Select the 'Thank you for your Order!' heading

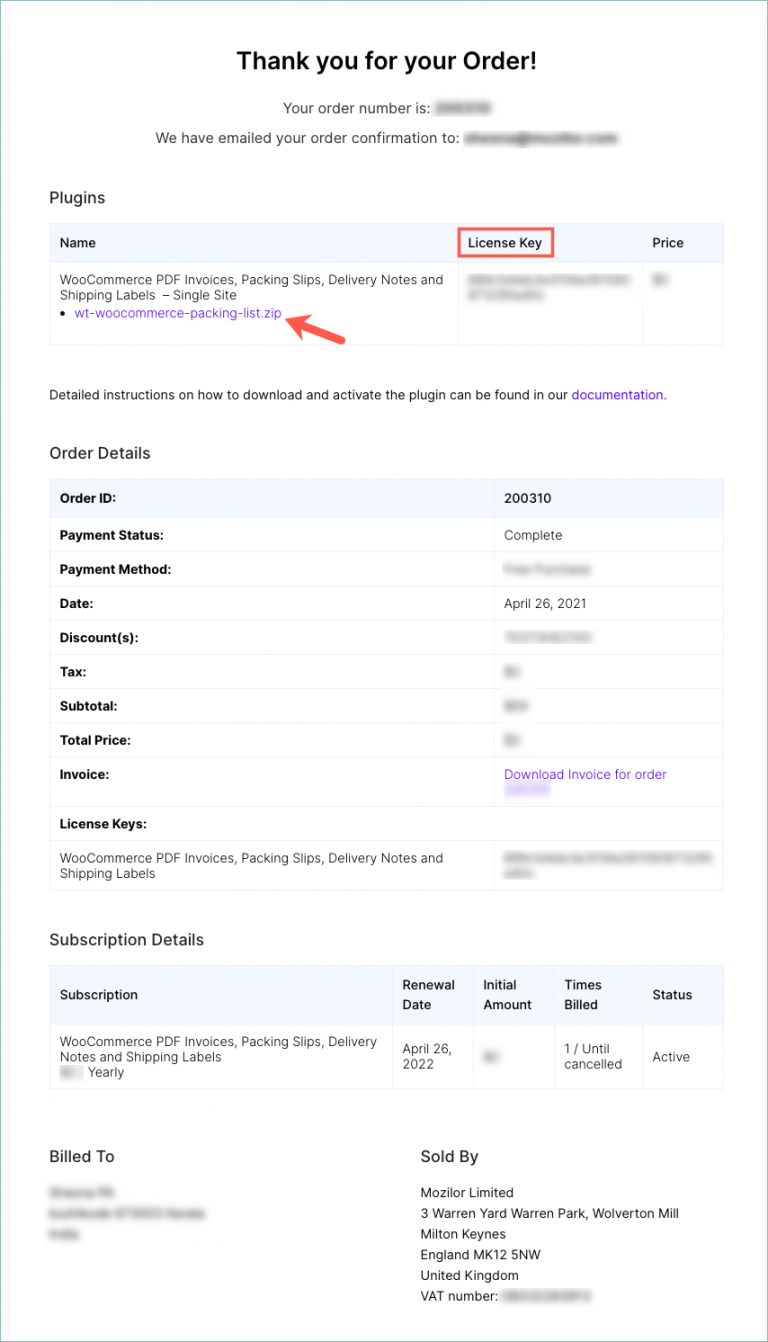pos(387,60)
